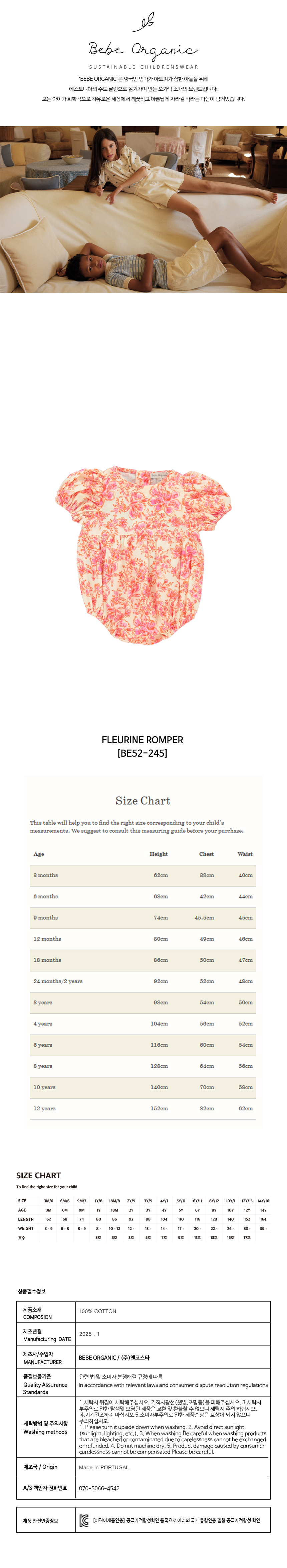Select the 12 months size row
The width and height of the screenshot is (287, 1568).
(x=143, y=938)
